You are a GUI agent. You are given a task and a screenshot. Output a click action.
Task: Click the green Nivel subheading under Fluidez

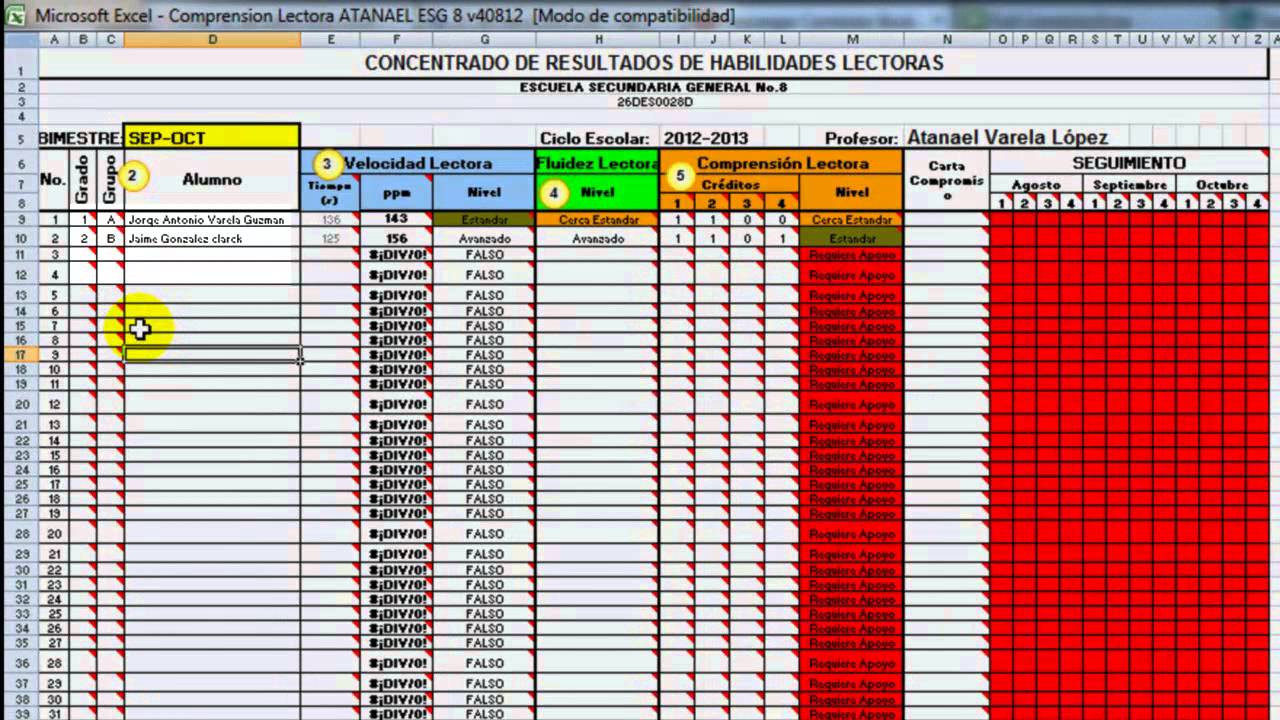[x=598, y=192]
